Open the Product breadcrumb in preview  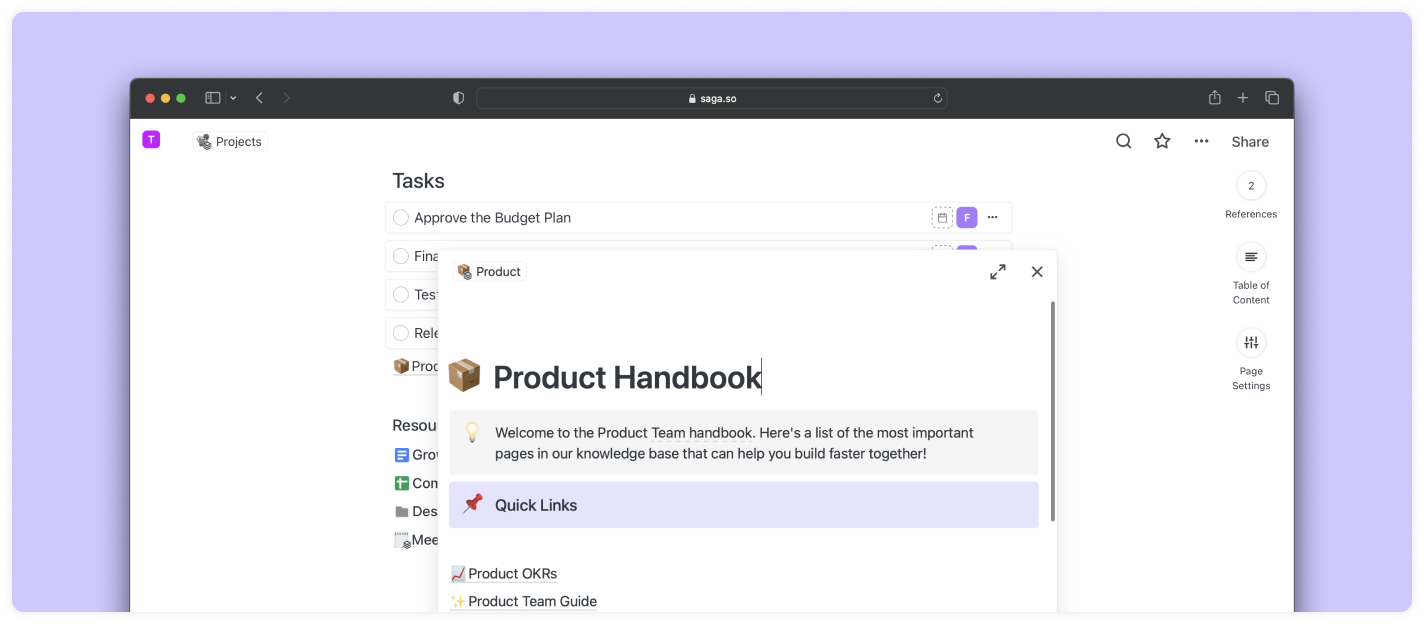489,272
